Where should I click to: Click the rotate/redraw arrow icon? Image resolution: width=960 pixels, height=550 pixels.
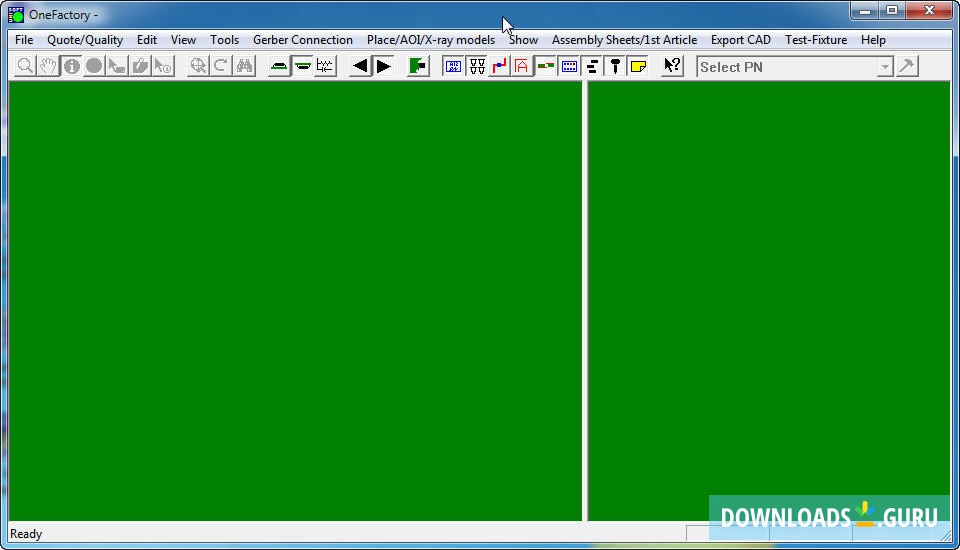[221, 66]
